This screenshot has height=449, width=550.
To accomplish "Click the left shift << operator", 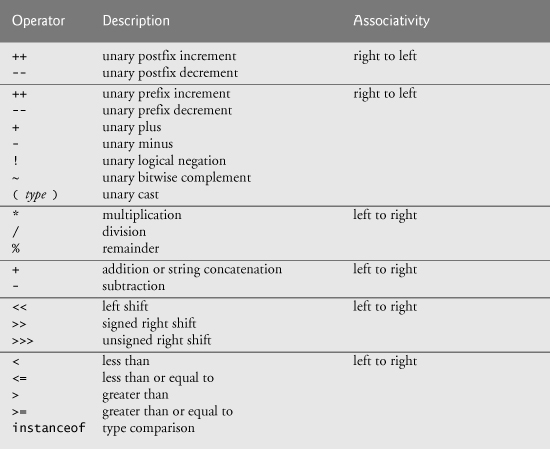I will coord(19,307).
